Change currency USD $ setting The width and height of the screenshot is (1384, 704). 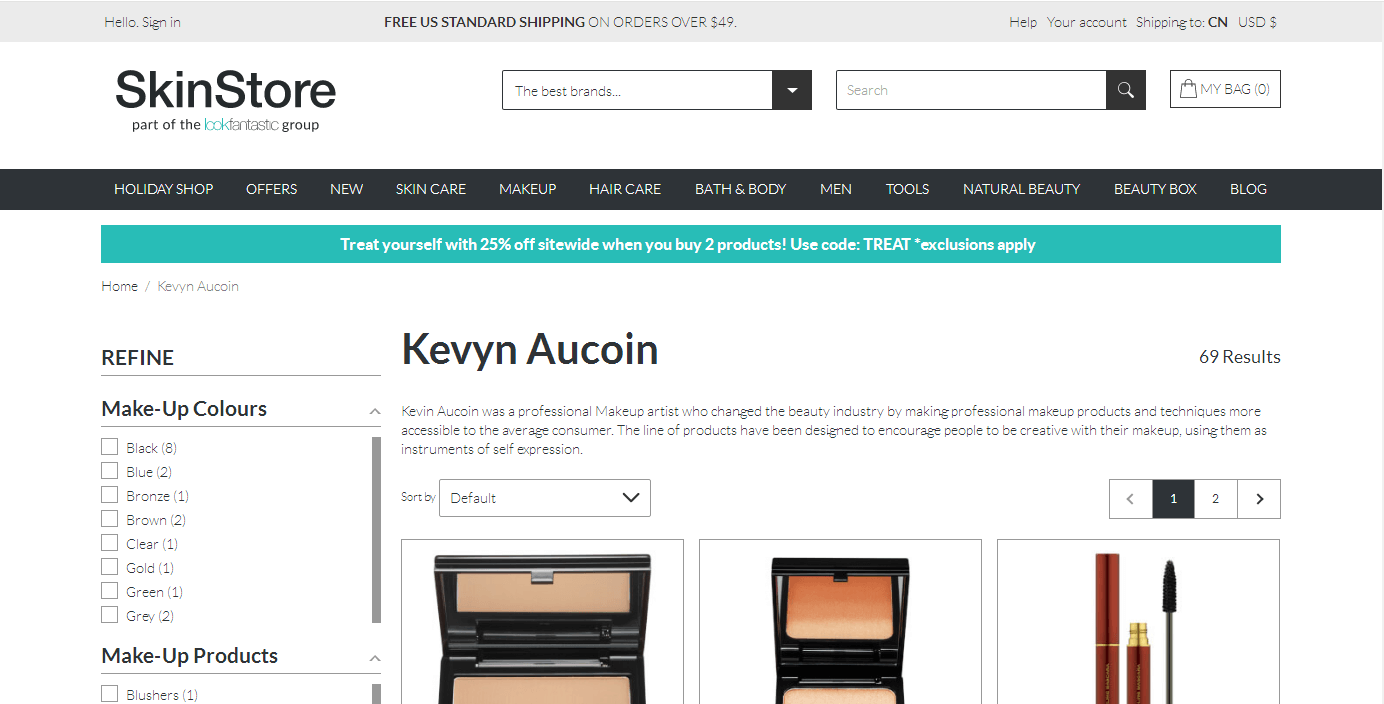pos(1257,22)
